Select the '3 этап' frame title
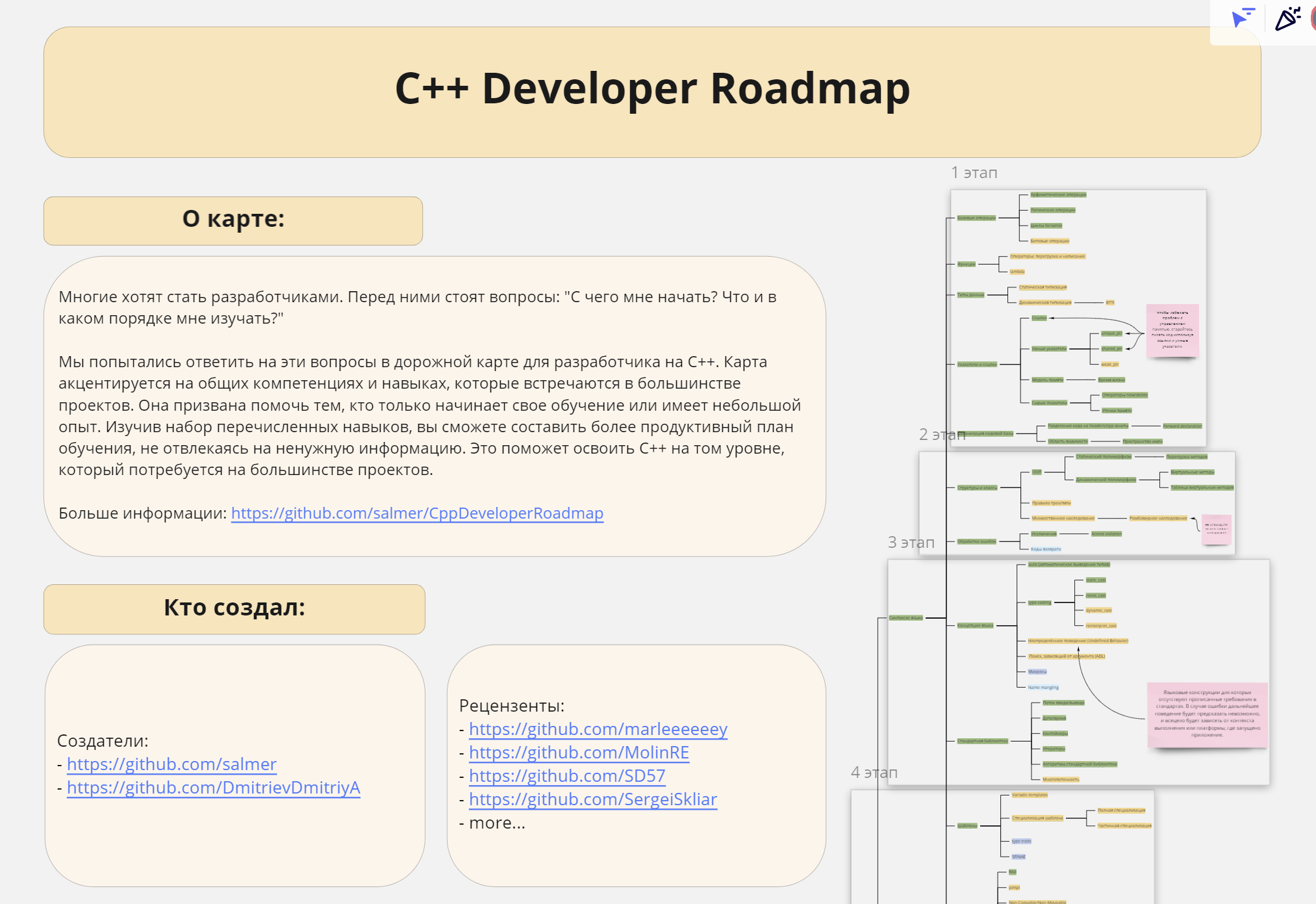The image size is (1316, 904). [911, 543]
